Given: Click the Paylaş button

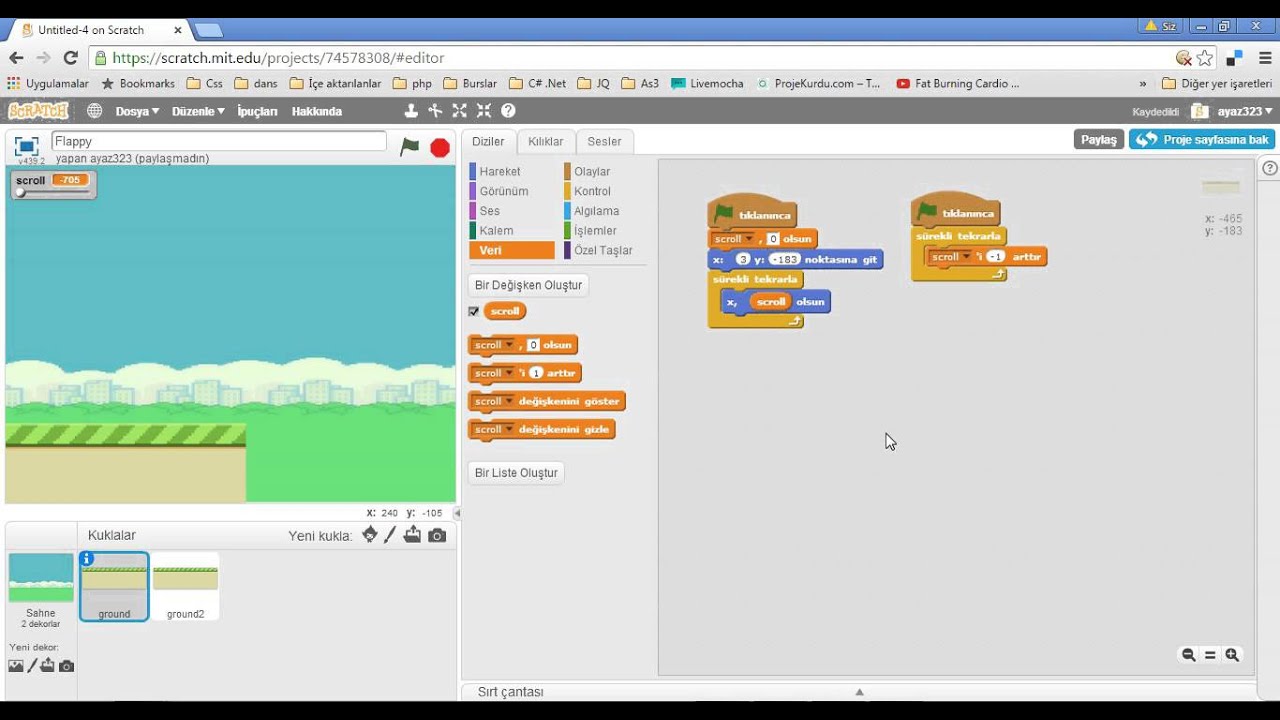Looking at the screenshot, I should [1098, 140].
